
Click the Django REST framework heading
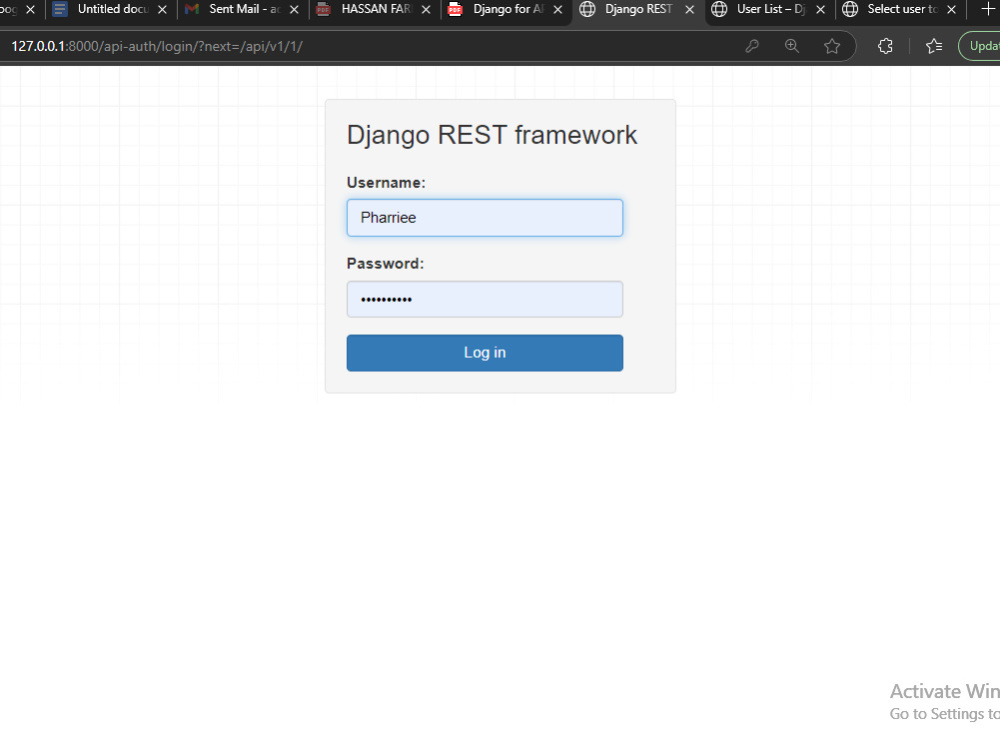pos(492,135)
